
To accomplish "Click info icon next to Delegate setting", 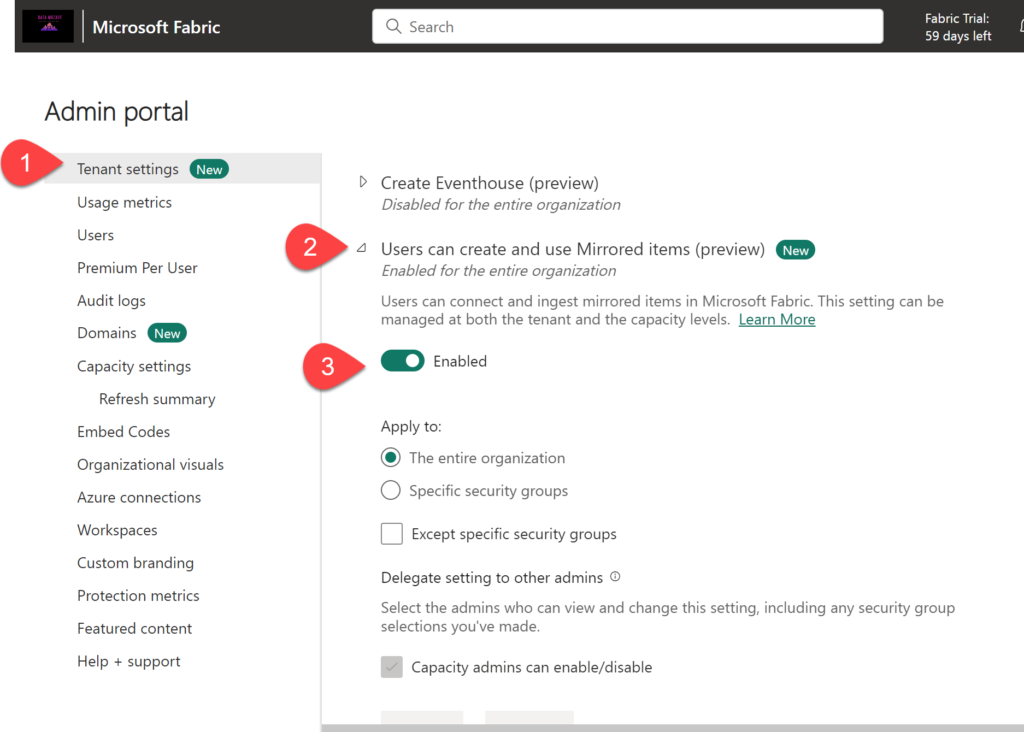I will point(615,577).
